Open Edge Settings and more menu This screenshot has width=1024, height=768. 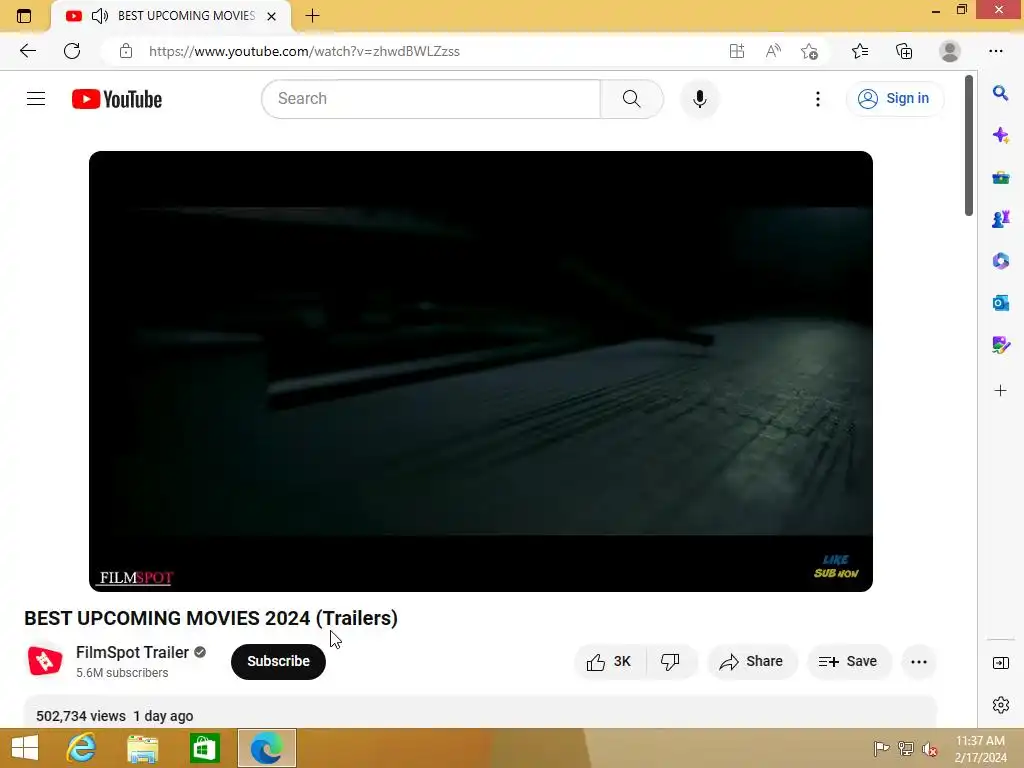coord(995,51)
